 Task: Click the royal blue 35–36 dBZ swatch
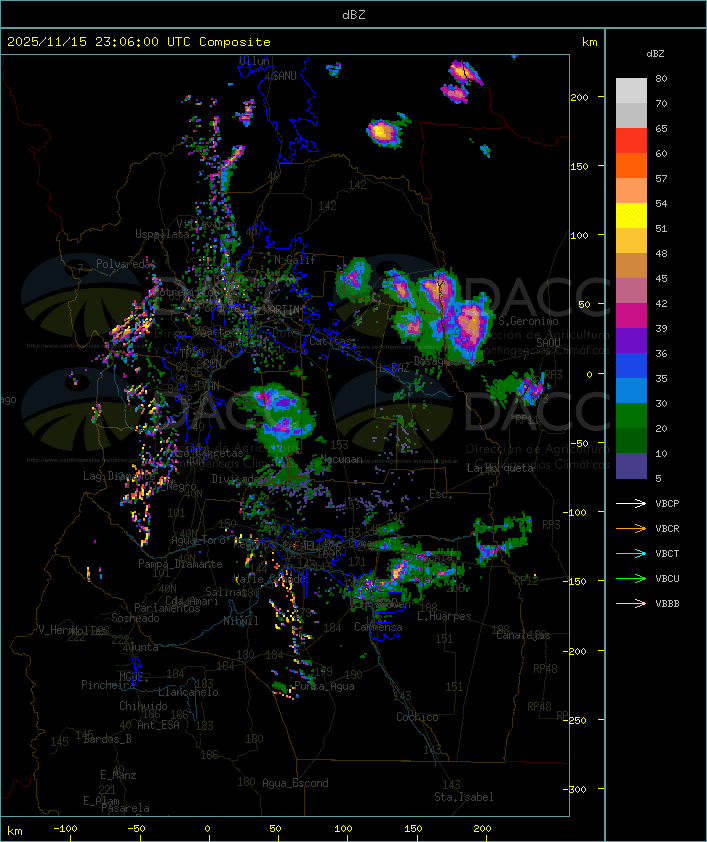point(631,366)
